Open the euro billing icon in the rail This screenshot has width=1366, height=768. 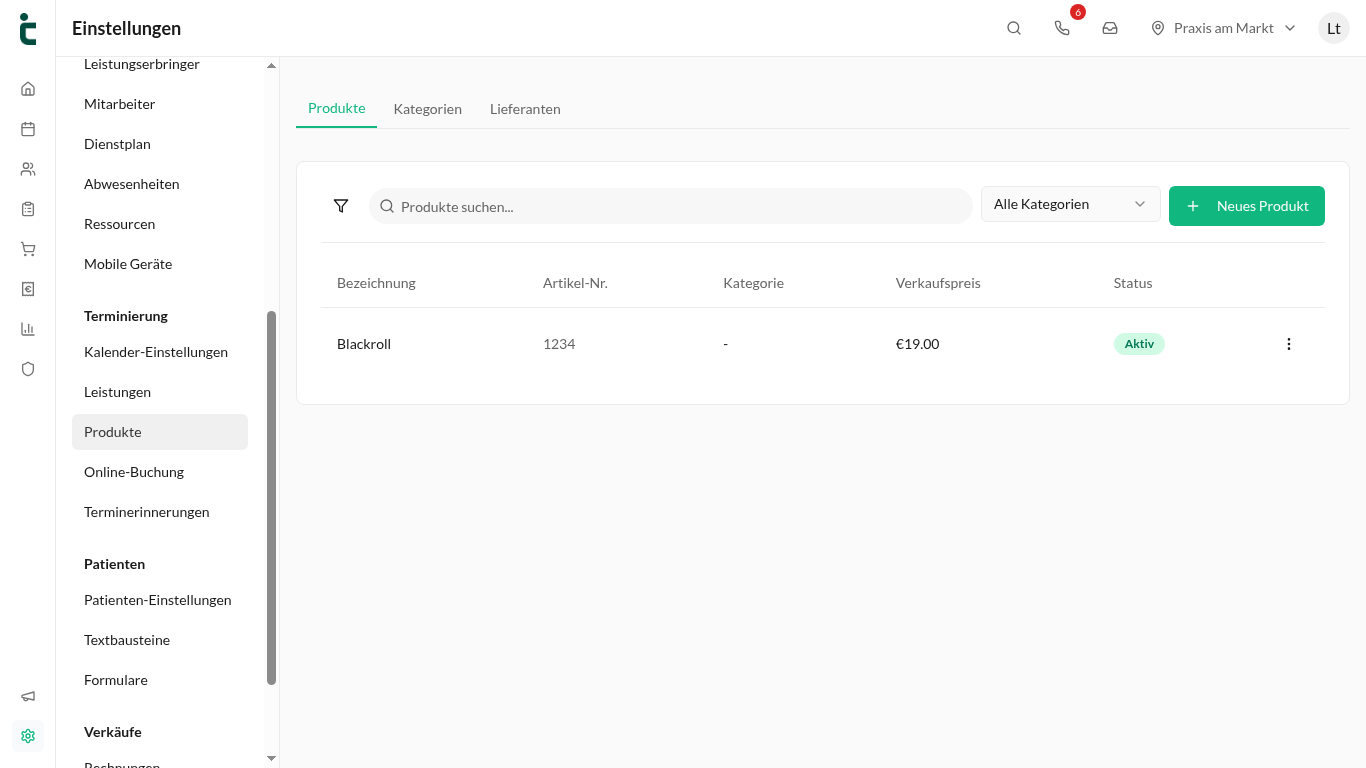click(x=28, y=288)
